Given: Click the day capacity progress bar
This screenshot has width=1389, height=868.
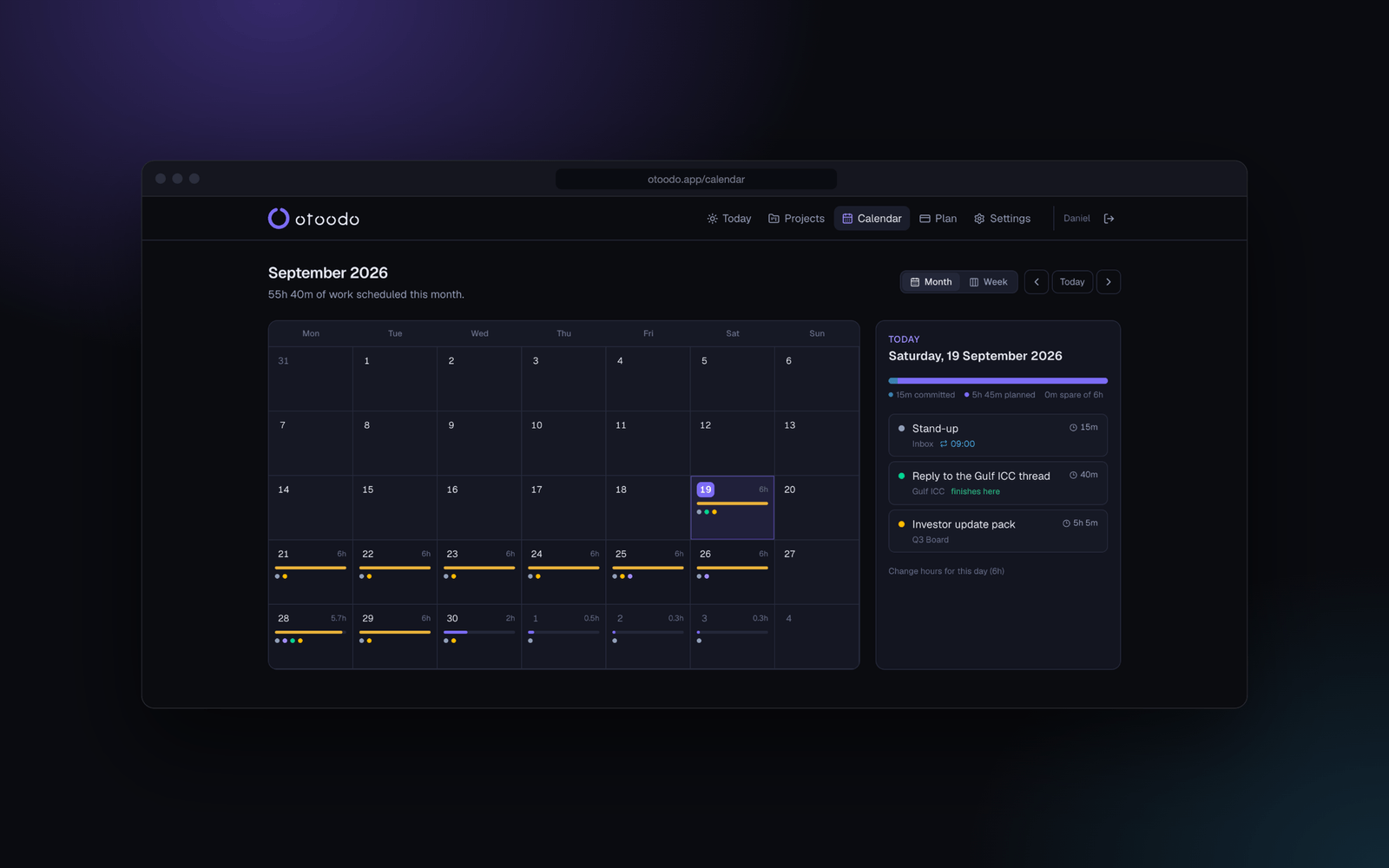Looking at the screenshot, I should (997, 380).
